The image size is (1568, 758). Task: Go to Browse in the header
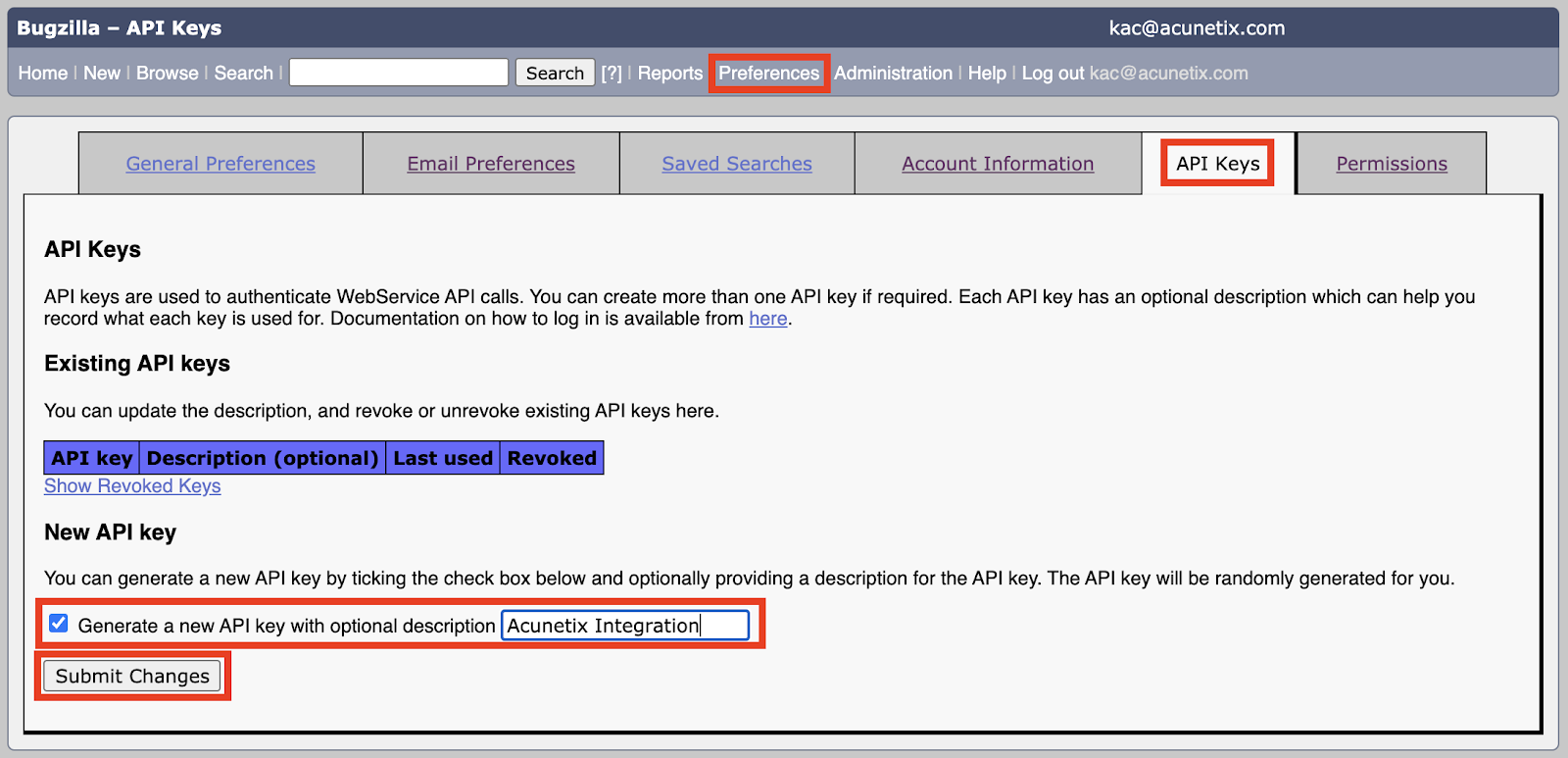[168, 74]
